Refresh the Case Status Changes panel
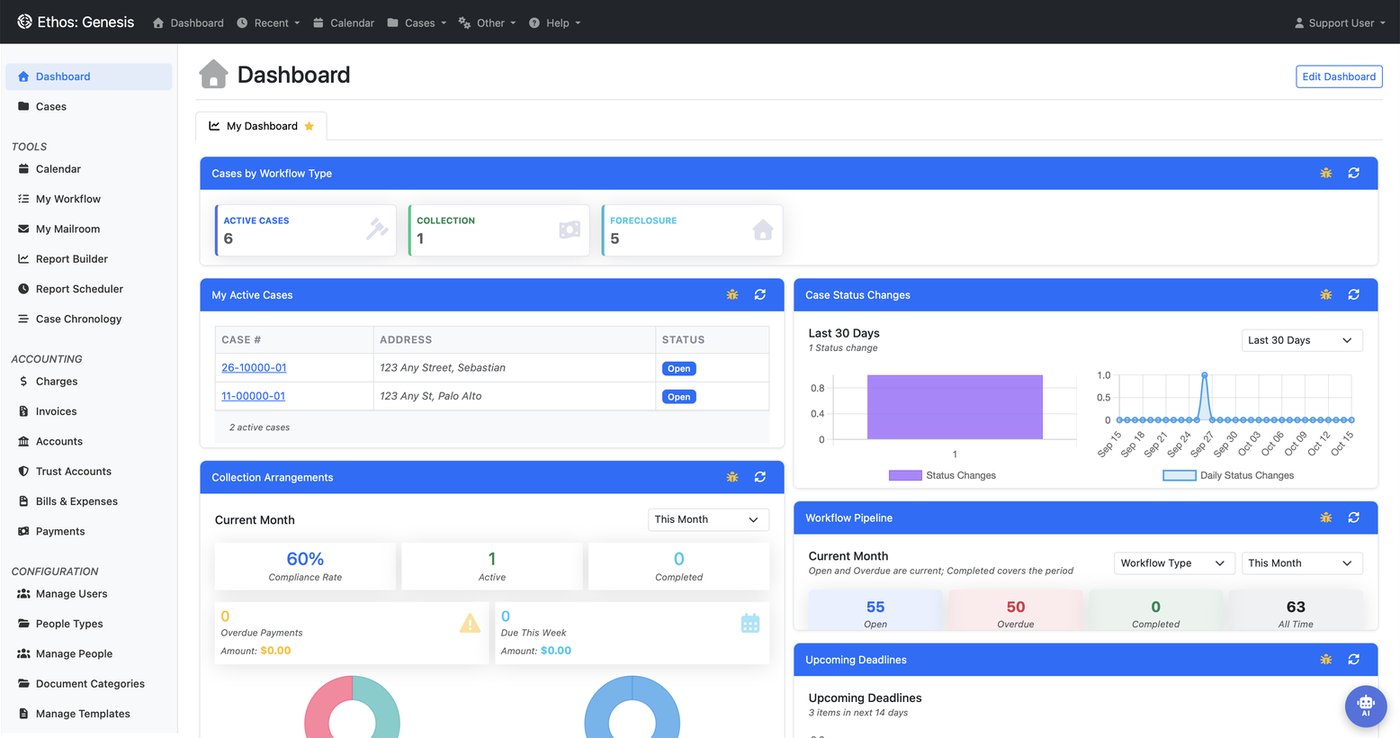Image resolution: width=1400 pixels, height=738 pixels. (1354, 295)
